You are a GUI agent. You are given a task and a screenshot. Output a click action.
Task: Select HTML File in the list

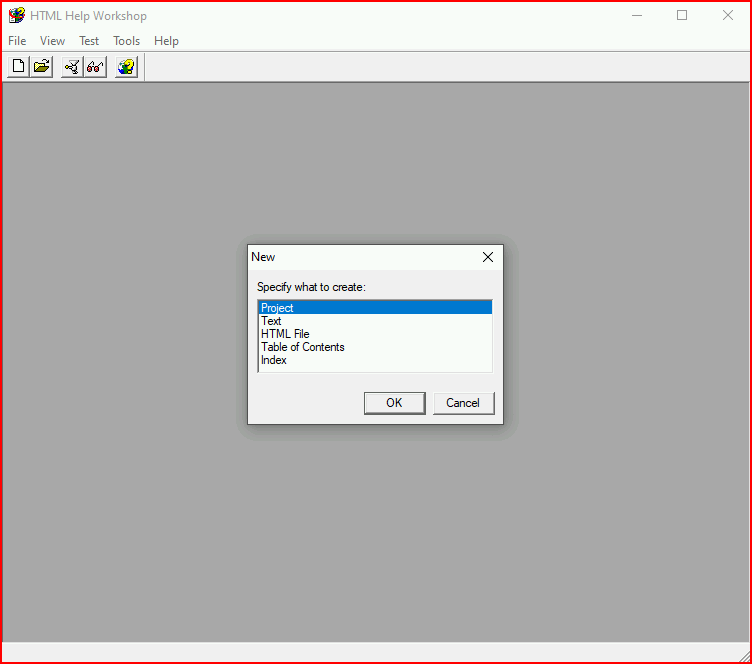[x=375, y=334]
